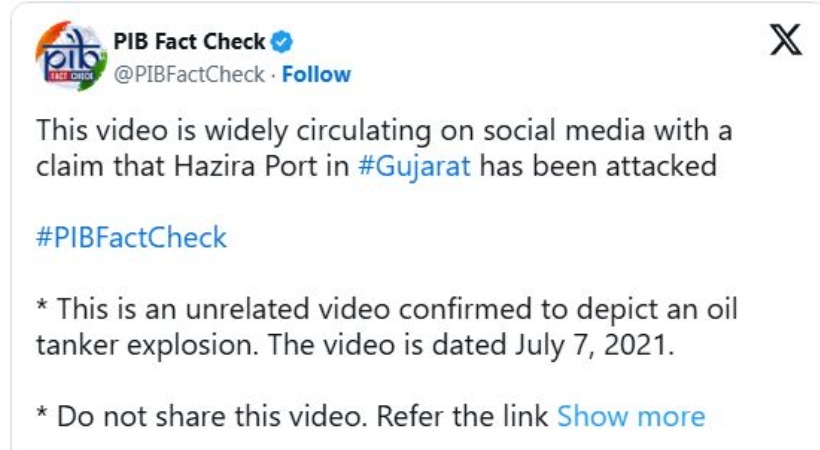Image resolution: width=820 pixels, height=450 pixels.
Task: Open the PIB Fact Check profile avatar
Action: tap(71, 57)
